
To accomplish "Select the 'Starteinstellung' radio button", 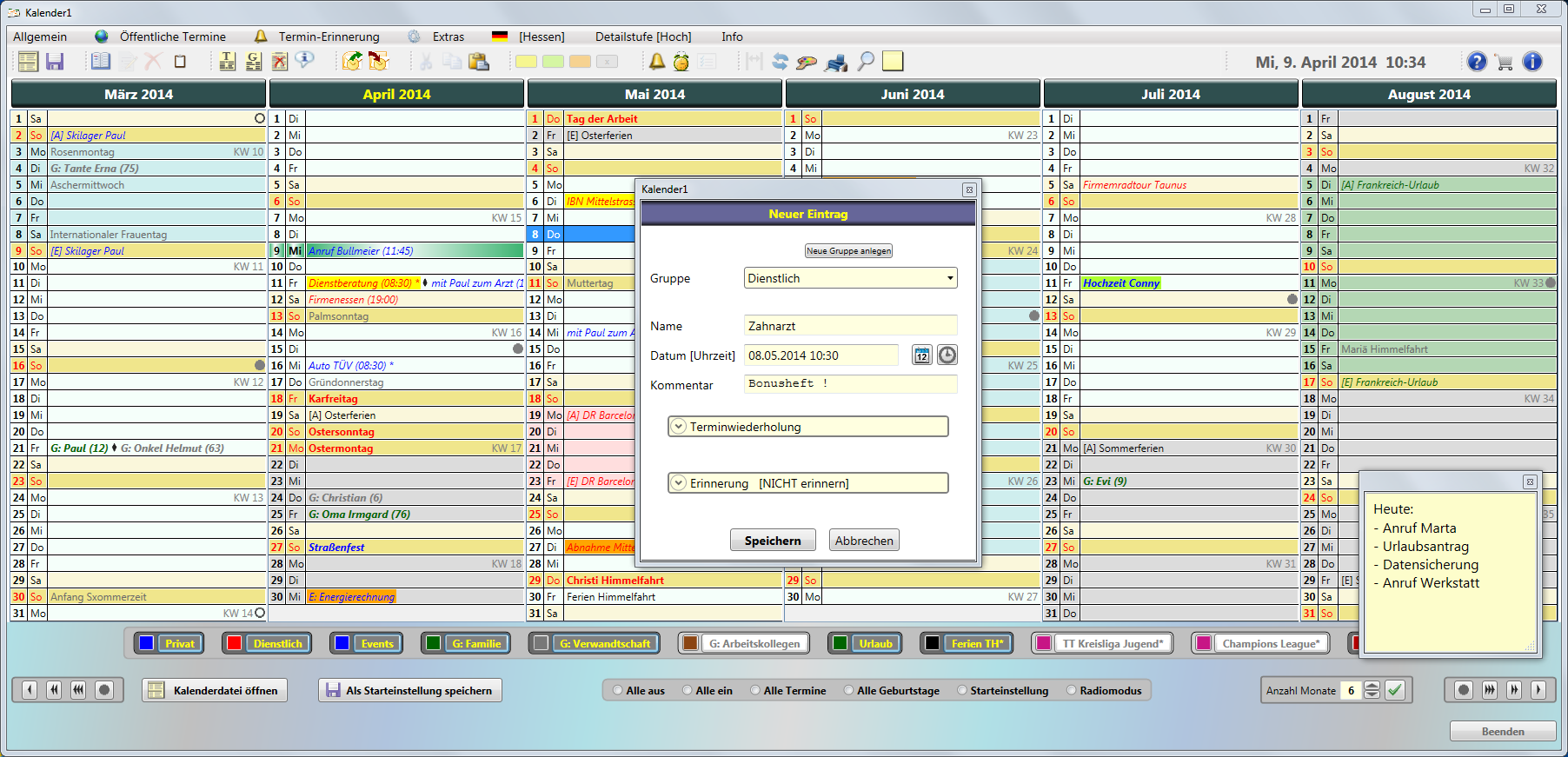I will click(962, 691).
